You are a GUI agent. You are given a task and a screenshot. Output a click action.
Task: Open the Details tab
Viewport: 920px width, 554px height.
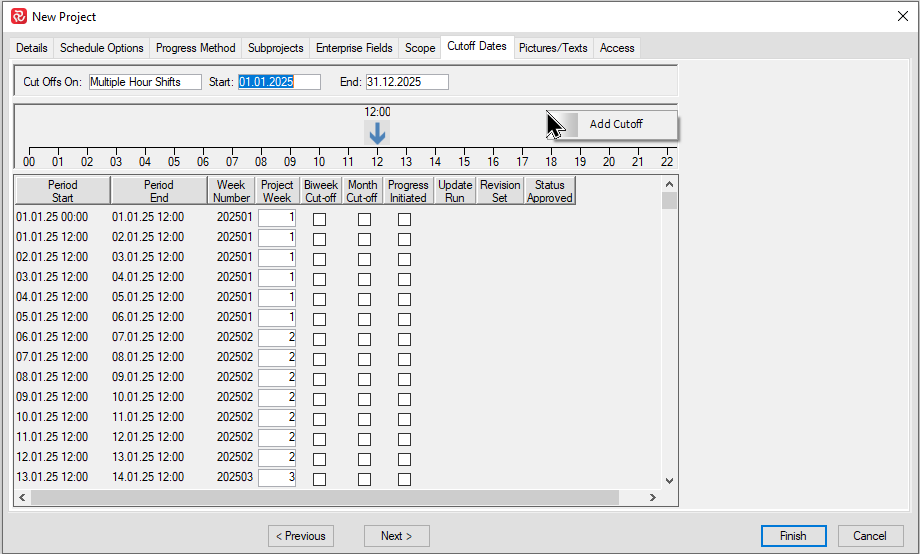point(32,48)
